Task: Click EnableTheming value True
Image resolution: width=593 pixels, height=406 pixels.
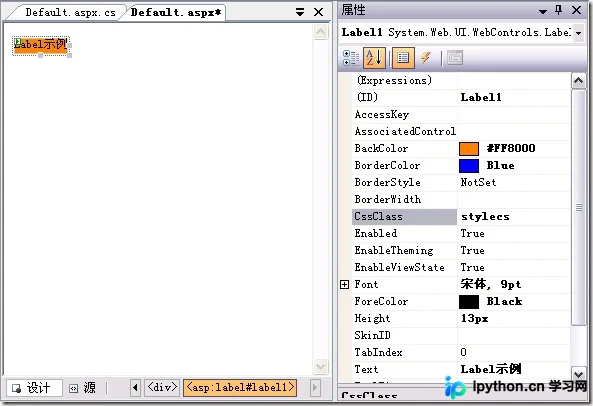Action: coord(472,251)
